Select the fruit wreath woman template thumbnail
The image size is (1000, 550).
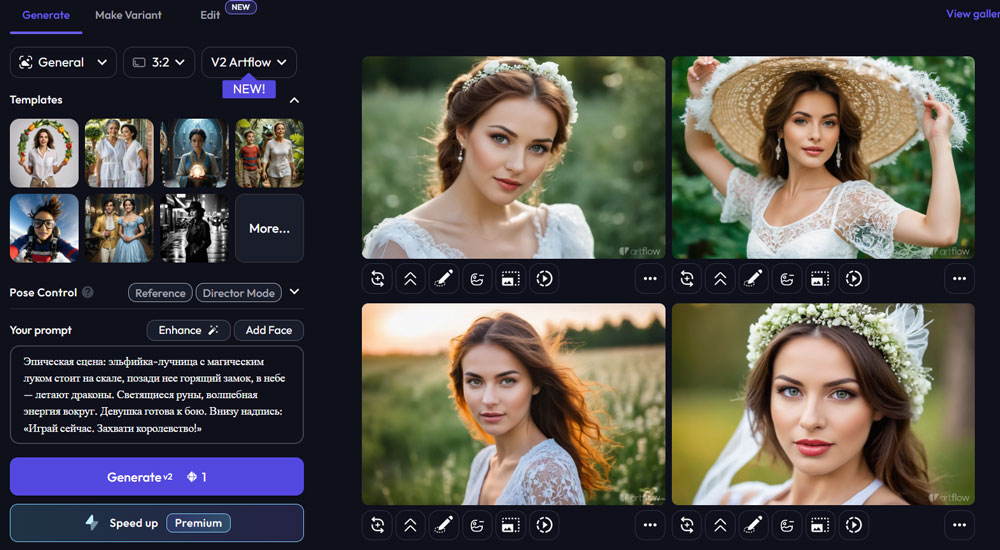(44, 153)
